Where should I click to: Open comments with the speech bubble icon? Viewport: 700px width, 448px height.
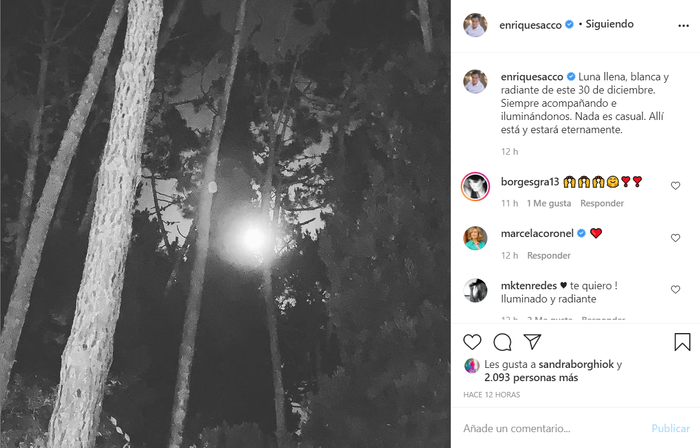(503, 342)
